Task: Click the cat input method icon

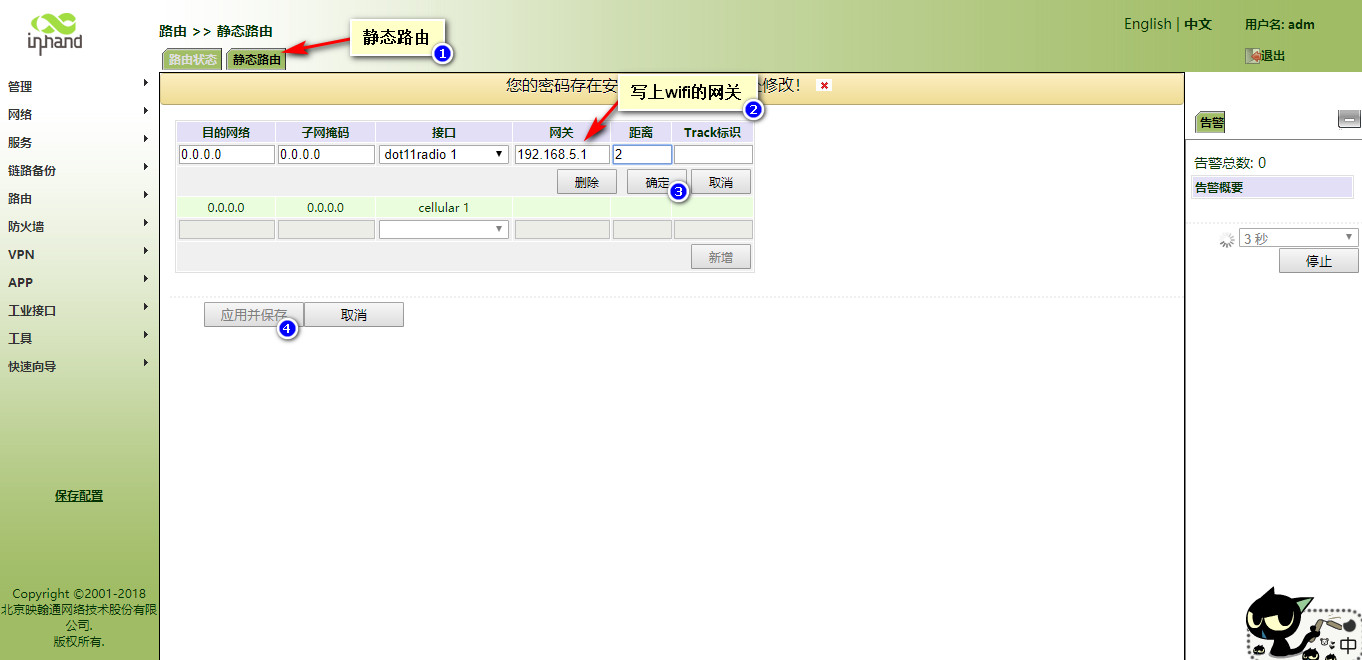Action: [x=1302, y=625]
